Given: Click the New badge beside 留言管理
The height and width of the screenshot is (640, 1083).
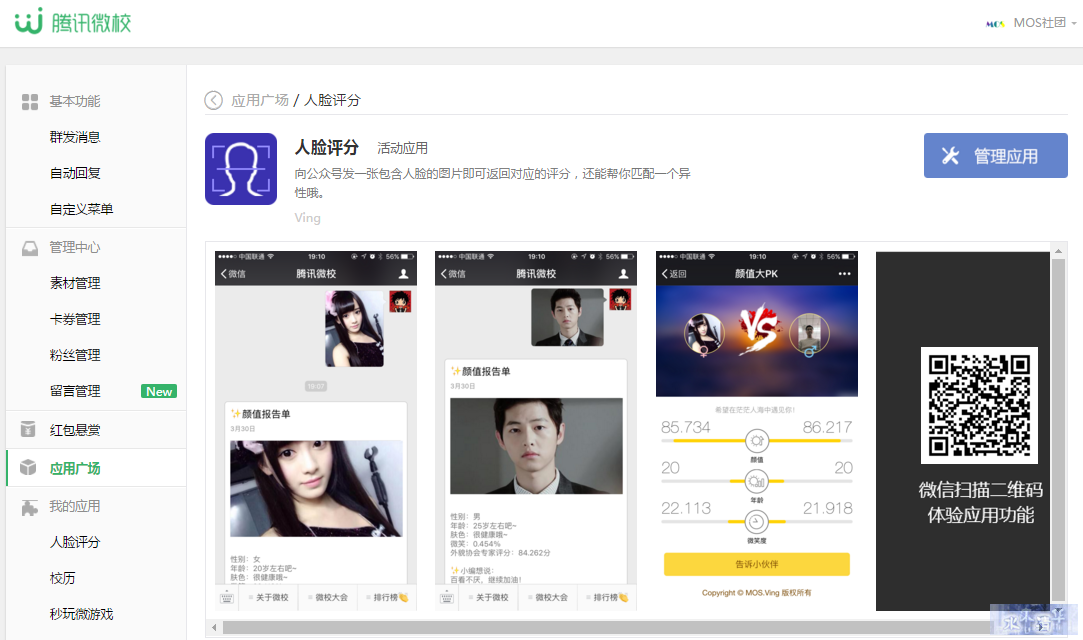Looking at the screenshot, I should click(x=159, y=391).
